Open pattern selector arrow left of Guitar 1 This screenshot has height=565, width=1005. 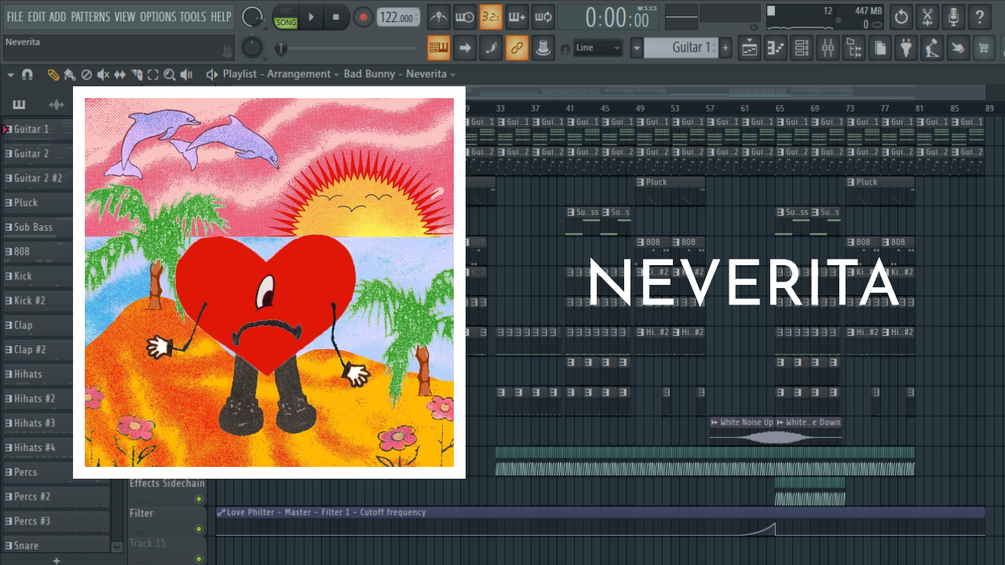coord(636,48)
